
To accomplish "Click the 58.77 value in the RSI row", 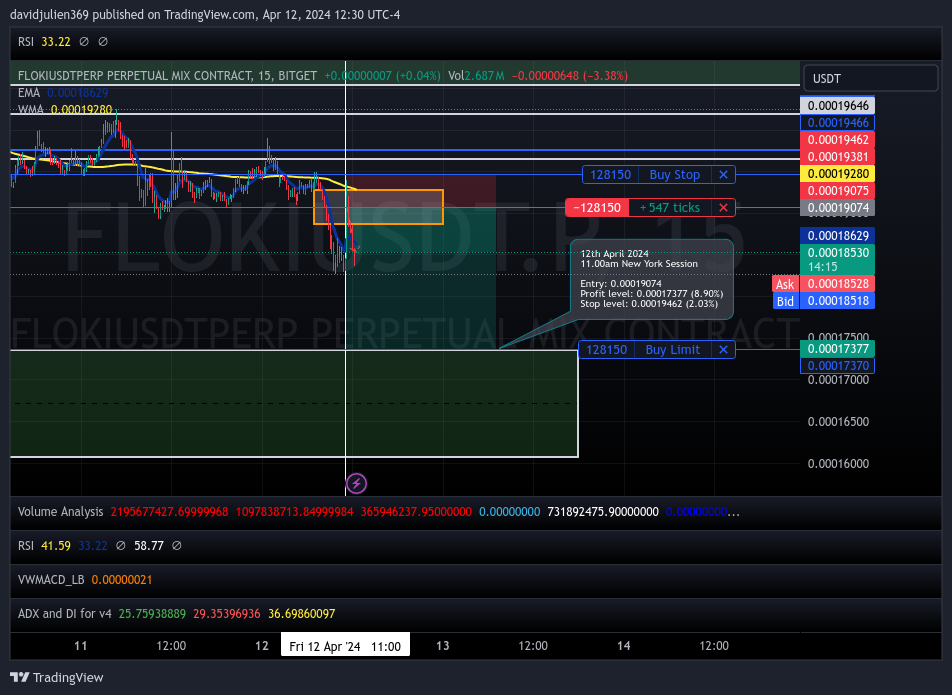I will click(x=149, y=546).
